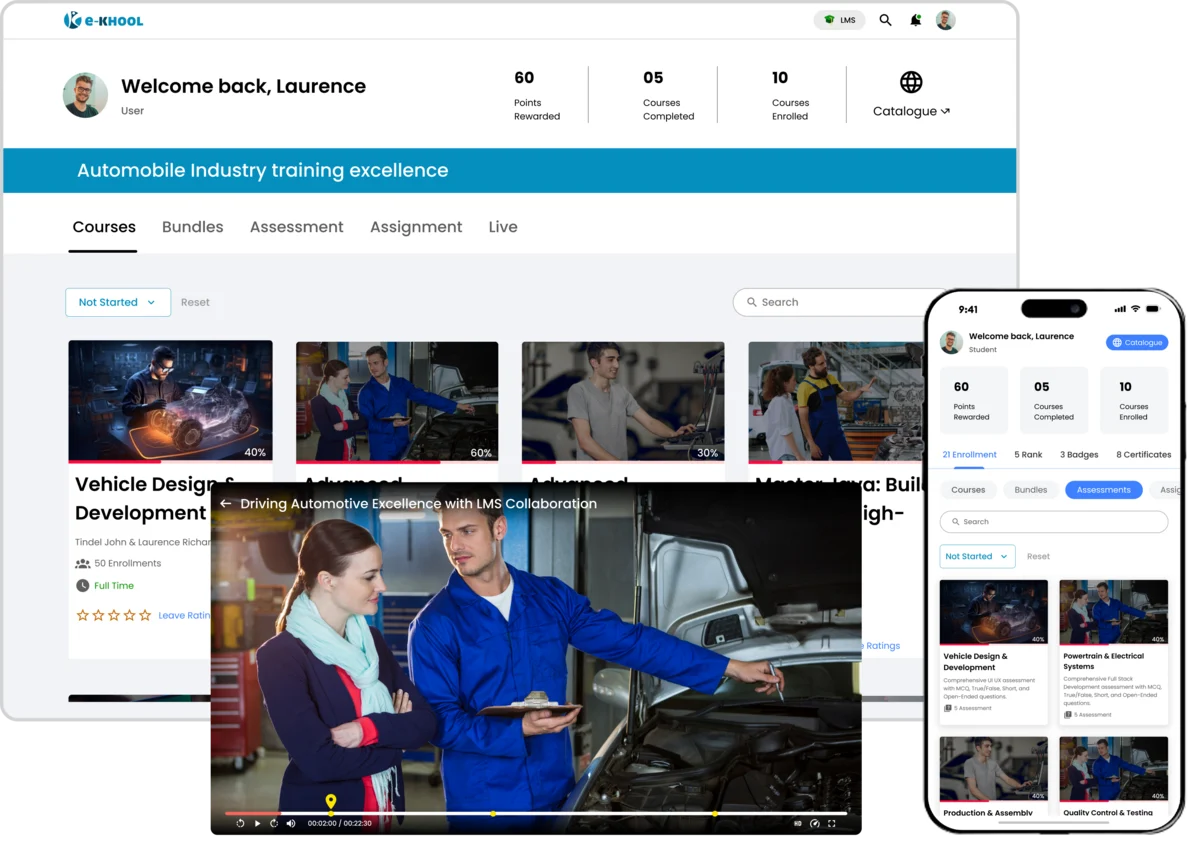Open video playback settings icon

click(x=816, y=823)
